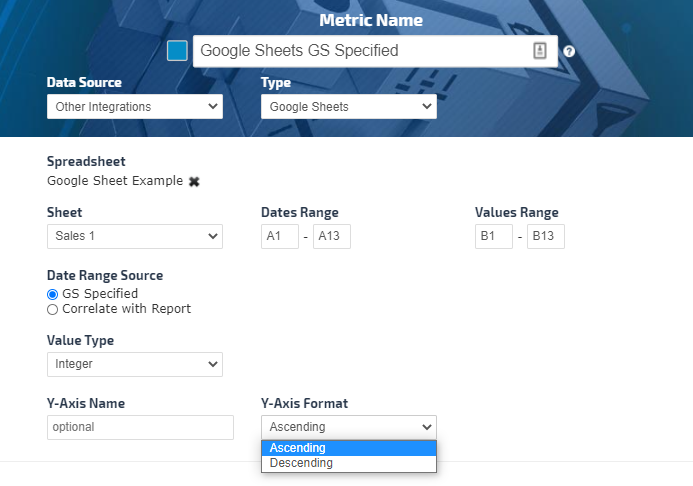Click the icon inside Metric Name field
693x486 pixels.
tap(540, 51)
